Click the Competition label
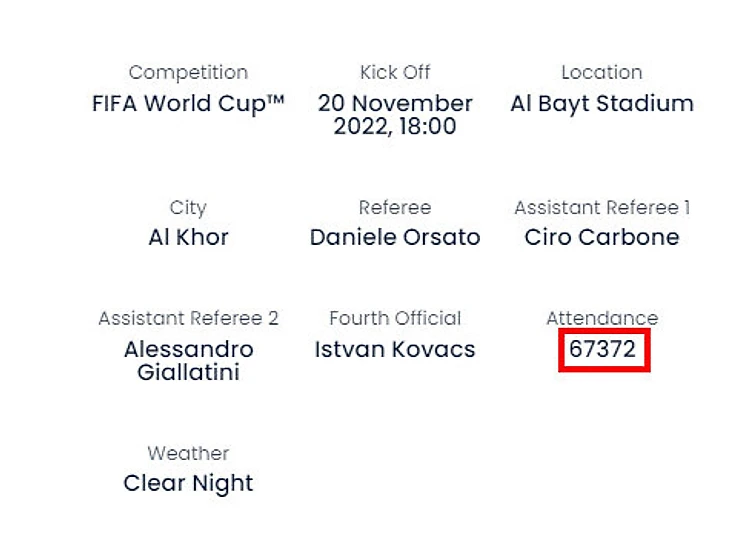 pos(188,72)
